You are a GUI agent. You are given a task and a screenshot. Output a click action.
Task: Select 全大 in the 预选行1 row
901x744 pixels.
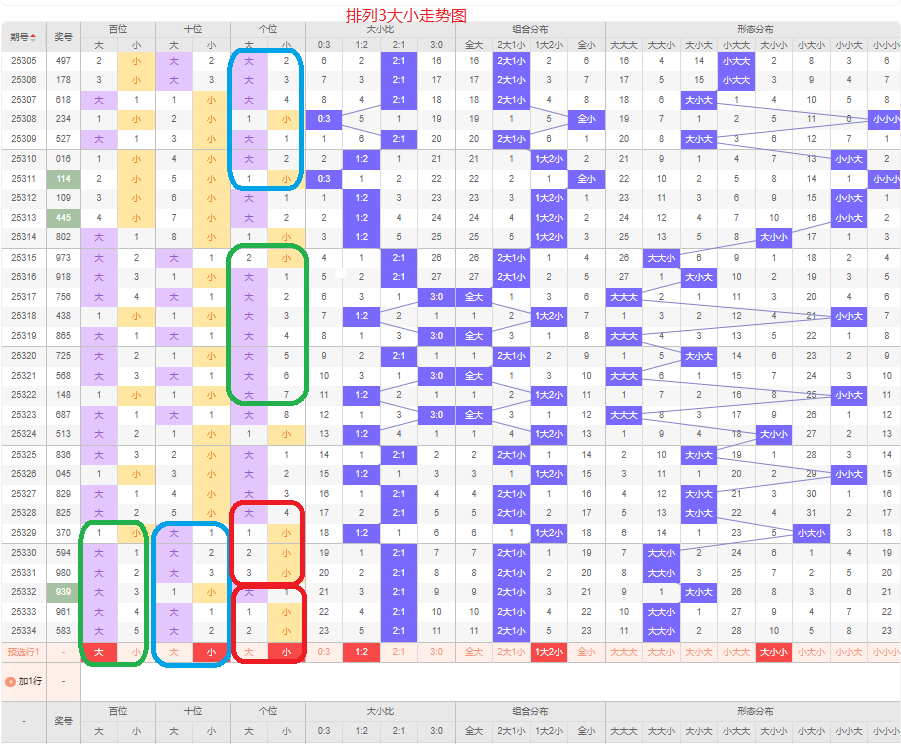[x=474, y=652]
